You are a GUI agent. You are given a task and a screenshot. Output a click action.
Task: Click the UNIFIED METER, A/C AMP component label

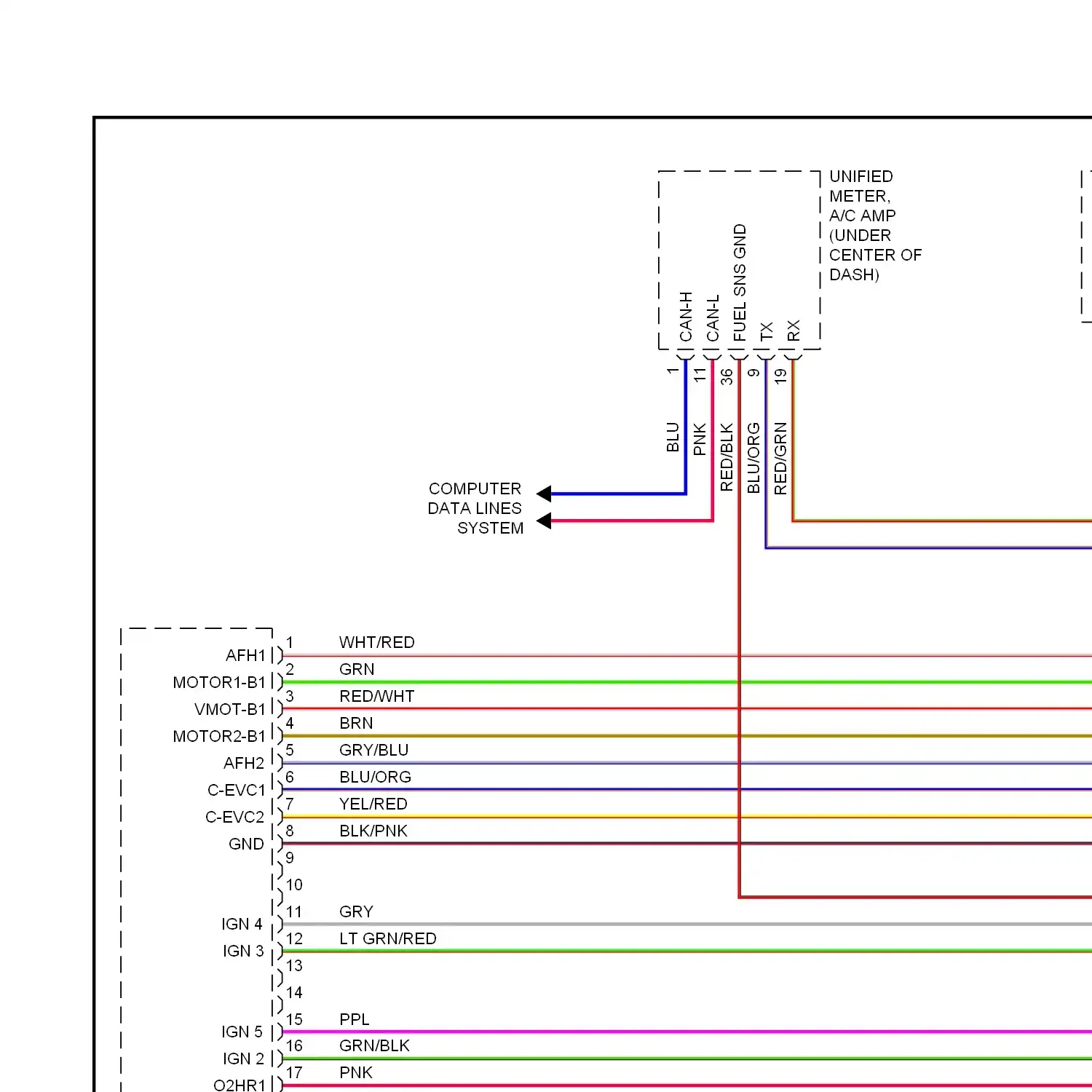(875, 226)
